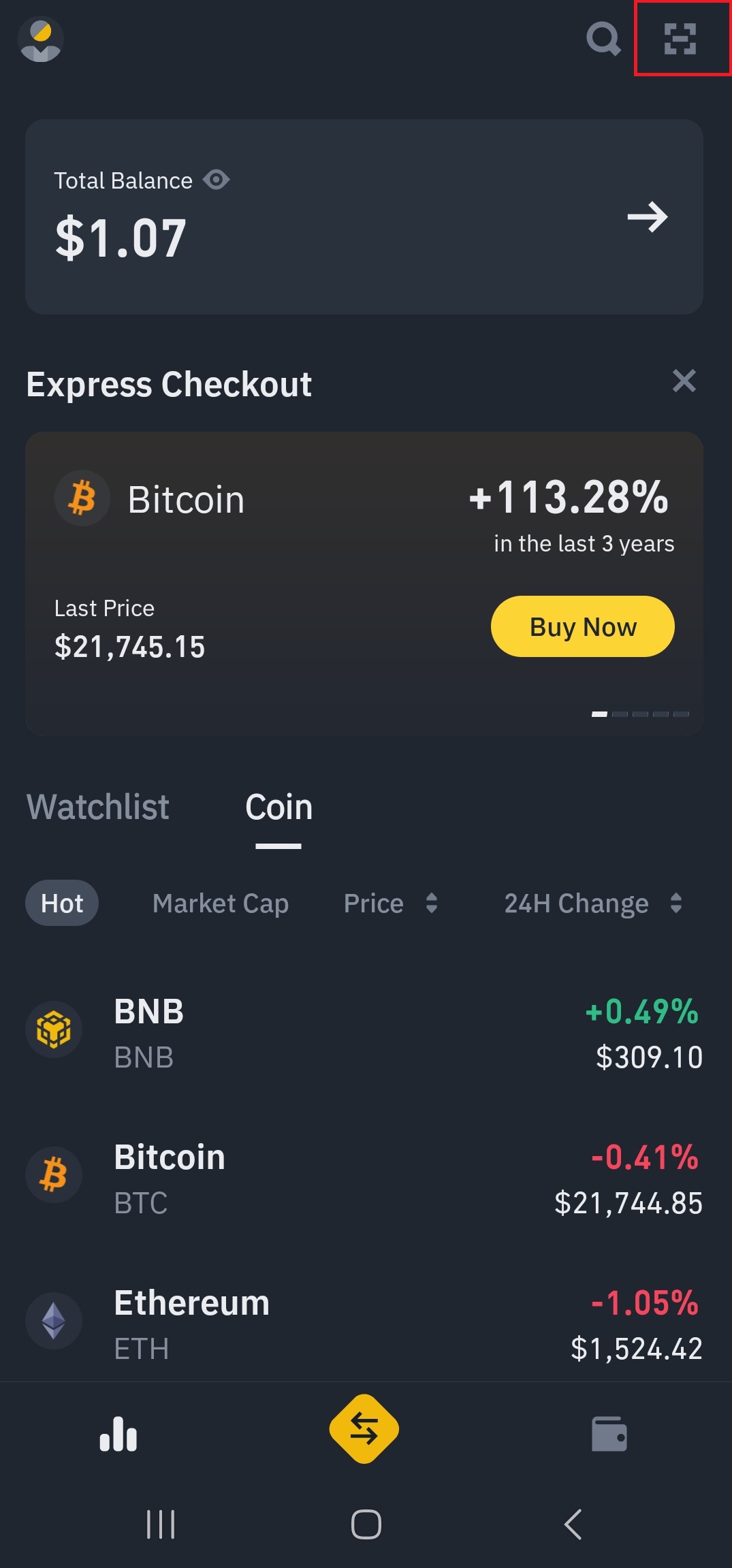
Task: Tap the search magnifier icon
Action: click(x=603, y=39)
